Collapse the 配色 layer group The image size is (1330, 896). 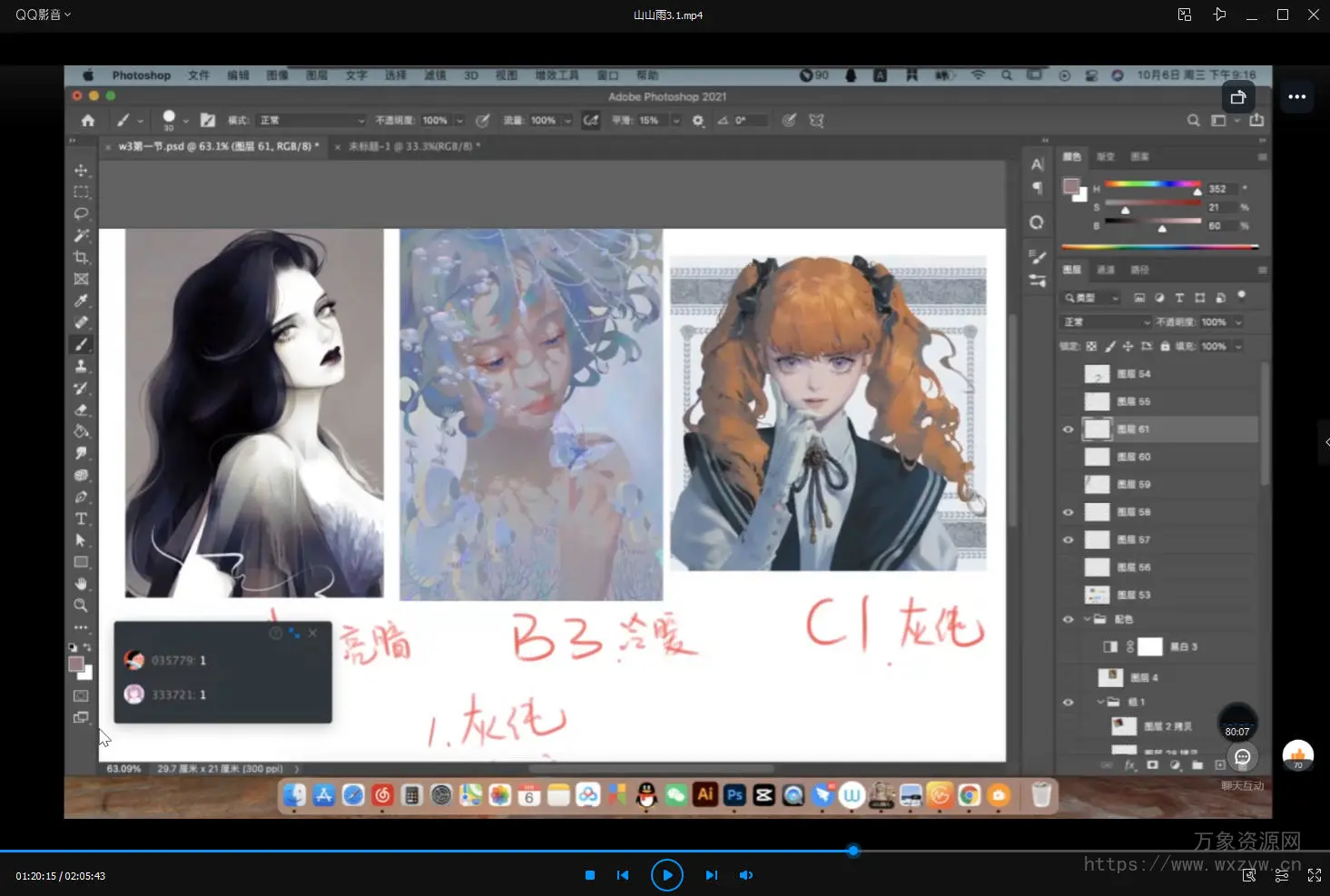(1087, 619)
